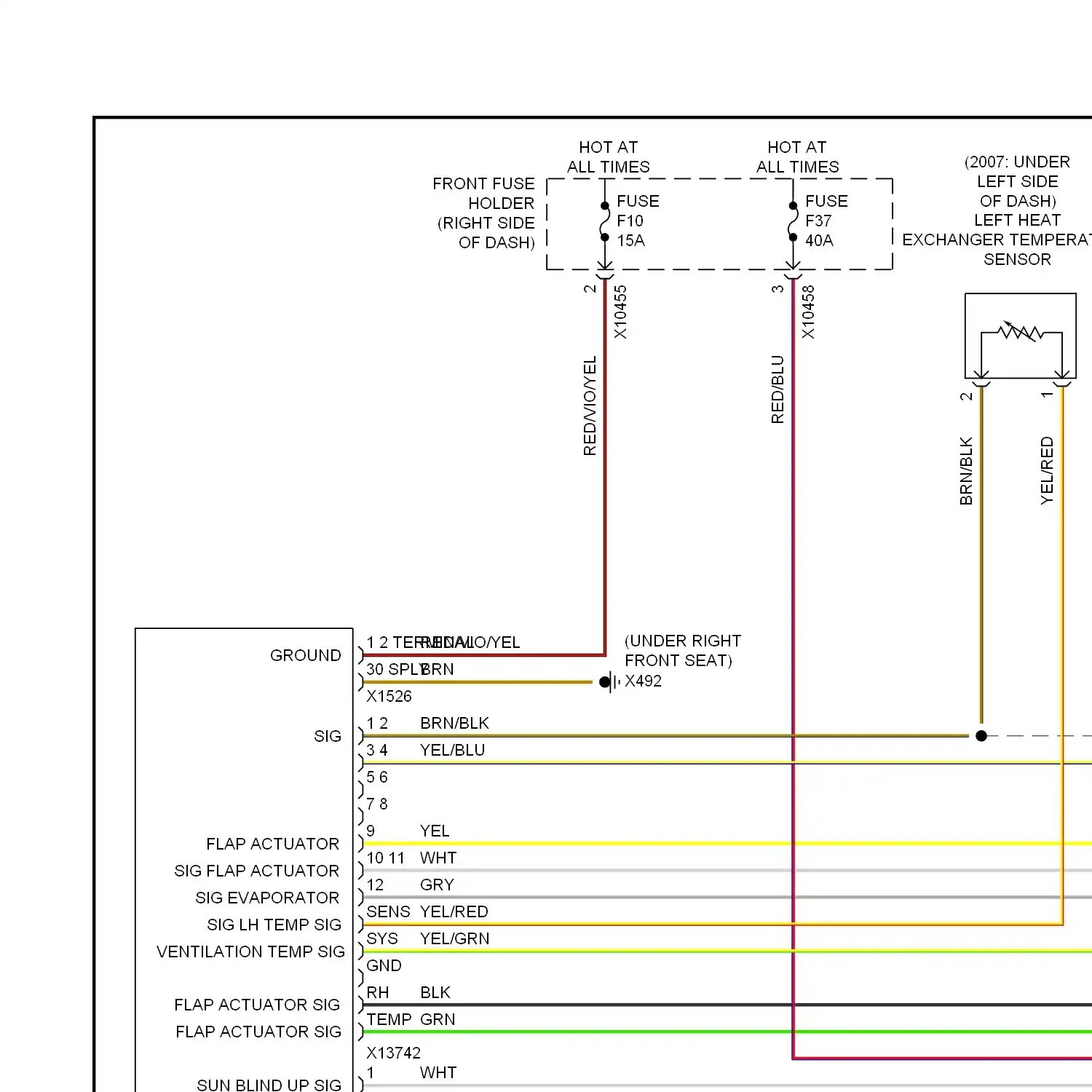
Task: Click the BLK wire label
Action: point(435,993)
